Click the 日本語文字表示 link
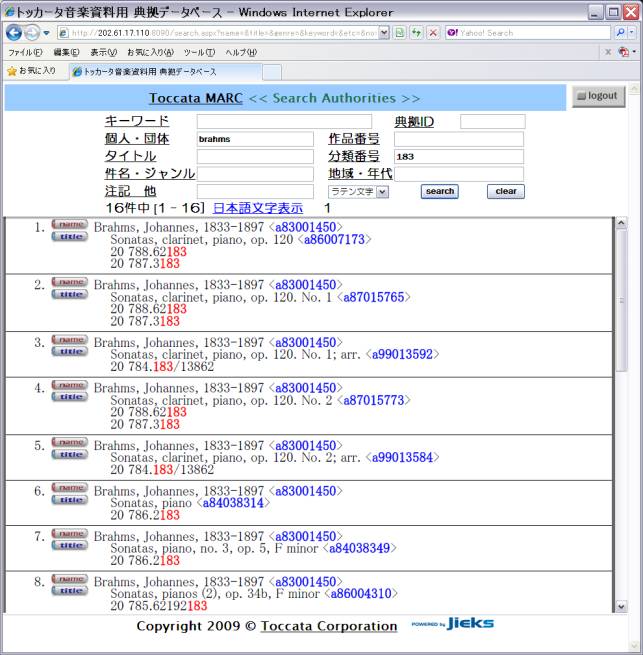 (x=258, y=208)
